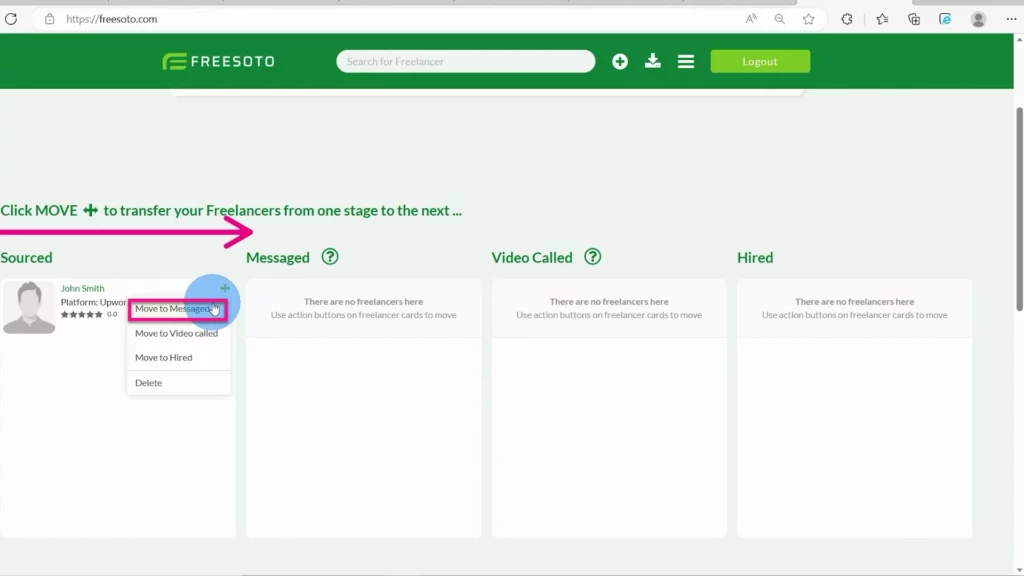Click the freesoto.com address bar URL
Screen dimensions: 1024x576
(112, 19)
